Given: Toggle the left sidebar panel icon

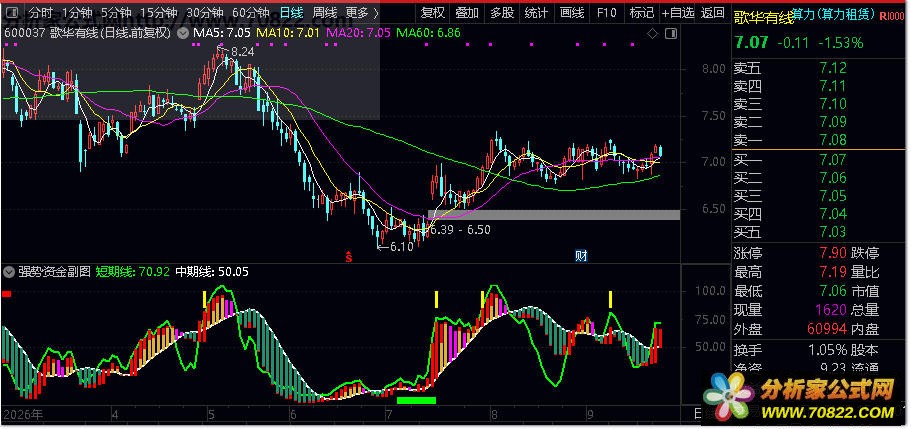Looking at the screenshot, I should (12, 12).
